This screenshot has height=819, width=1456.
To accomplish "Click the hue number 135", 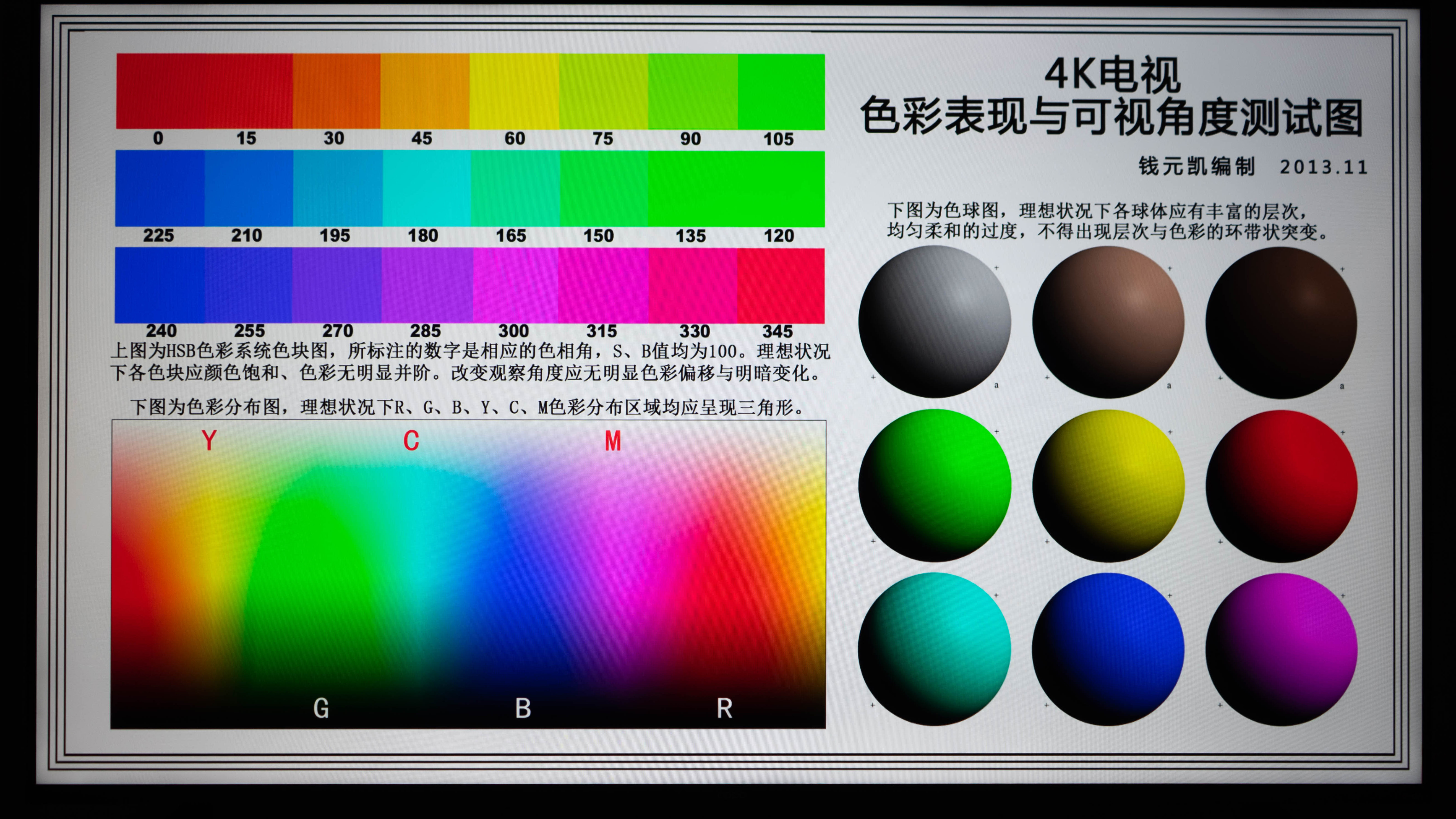I will coord(691,236).
